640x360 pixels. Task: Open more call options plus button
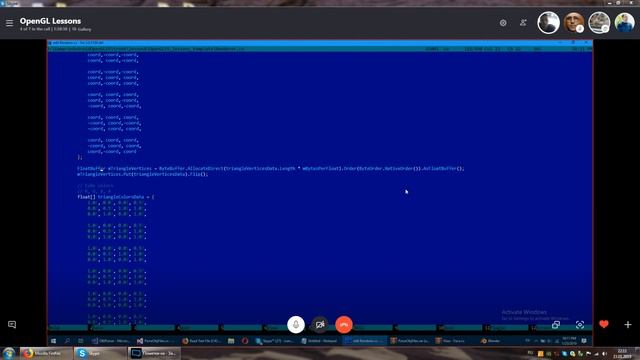[x=628, y=325]
